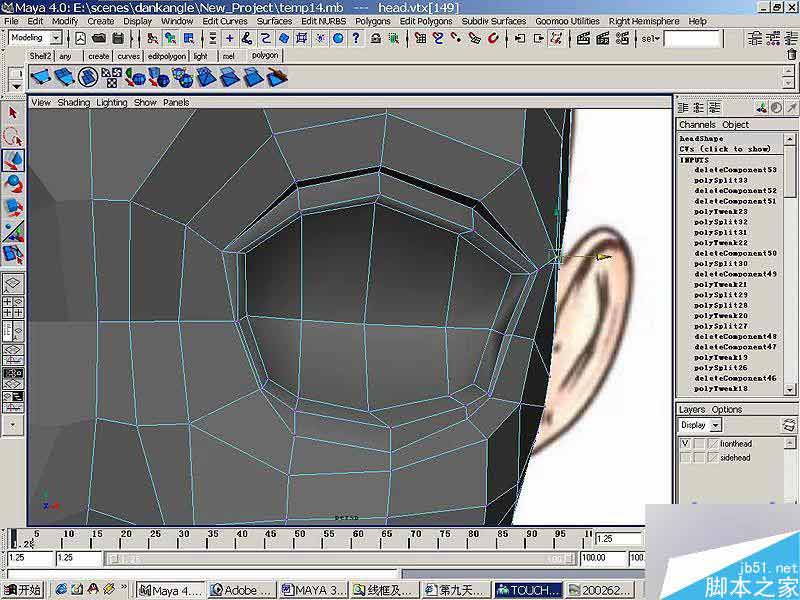Click the question mark mask icon
This screenshot has width=800, height=600.
click(x=356, y=38)
